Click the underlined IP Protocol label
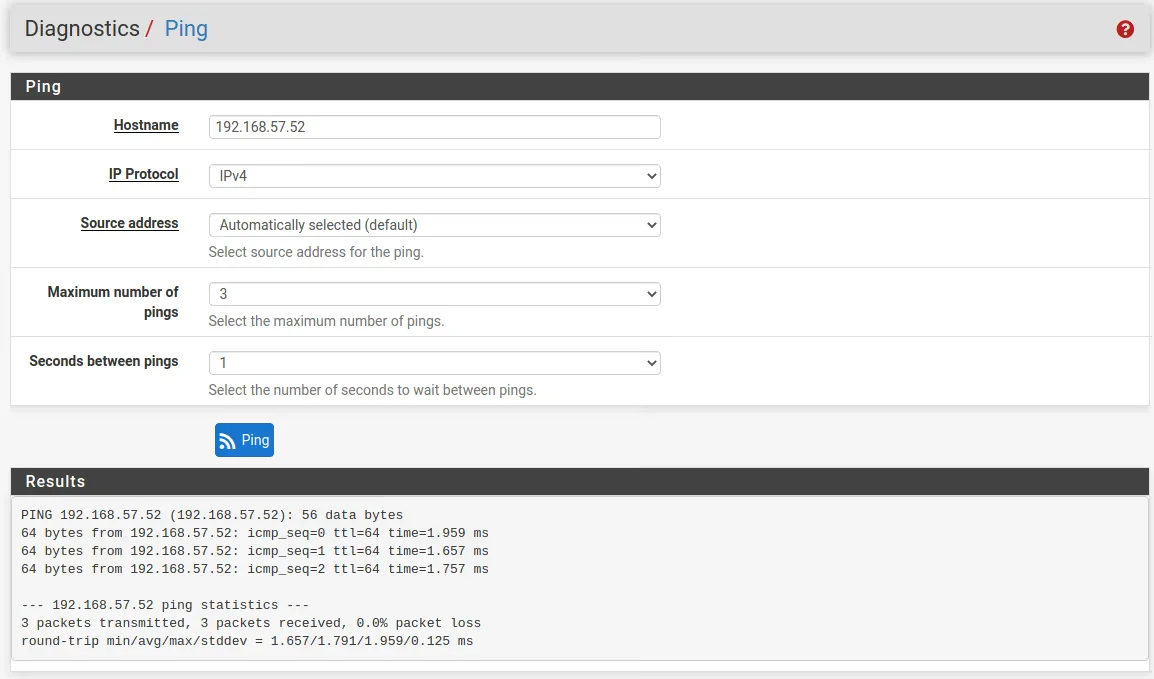Screen dimensions: 1154x679 (x=143, y=174)
